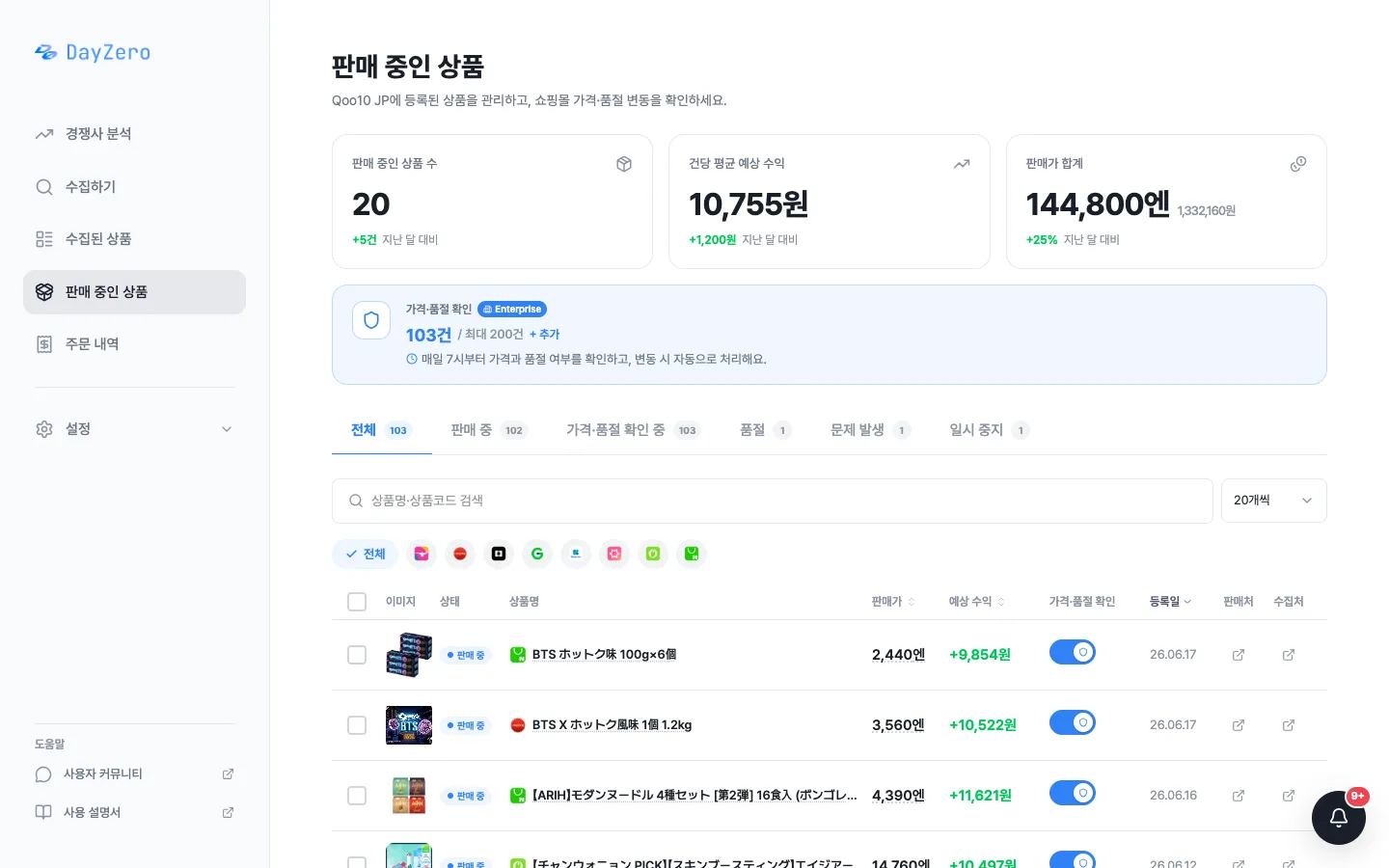Switch to the 문제 발생 tab
Screen dimensions: 1389x868
[x=870, y=430]
